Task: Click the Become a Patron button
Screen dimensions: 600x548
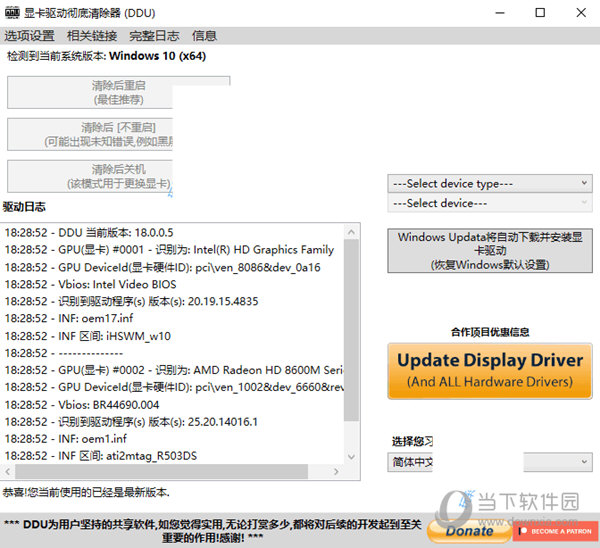Action: (555, 531)
